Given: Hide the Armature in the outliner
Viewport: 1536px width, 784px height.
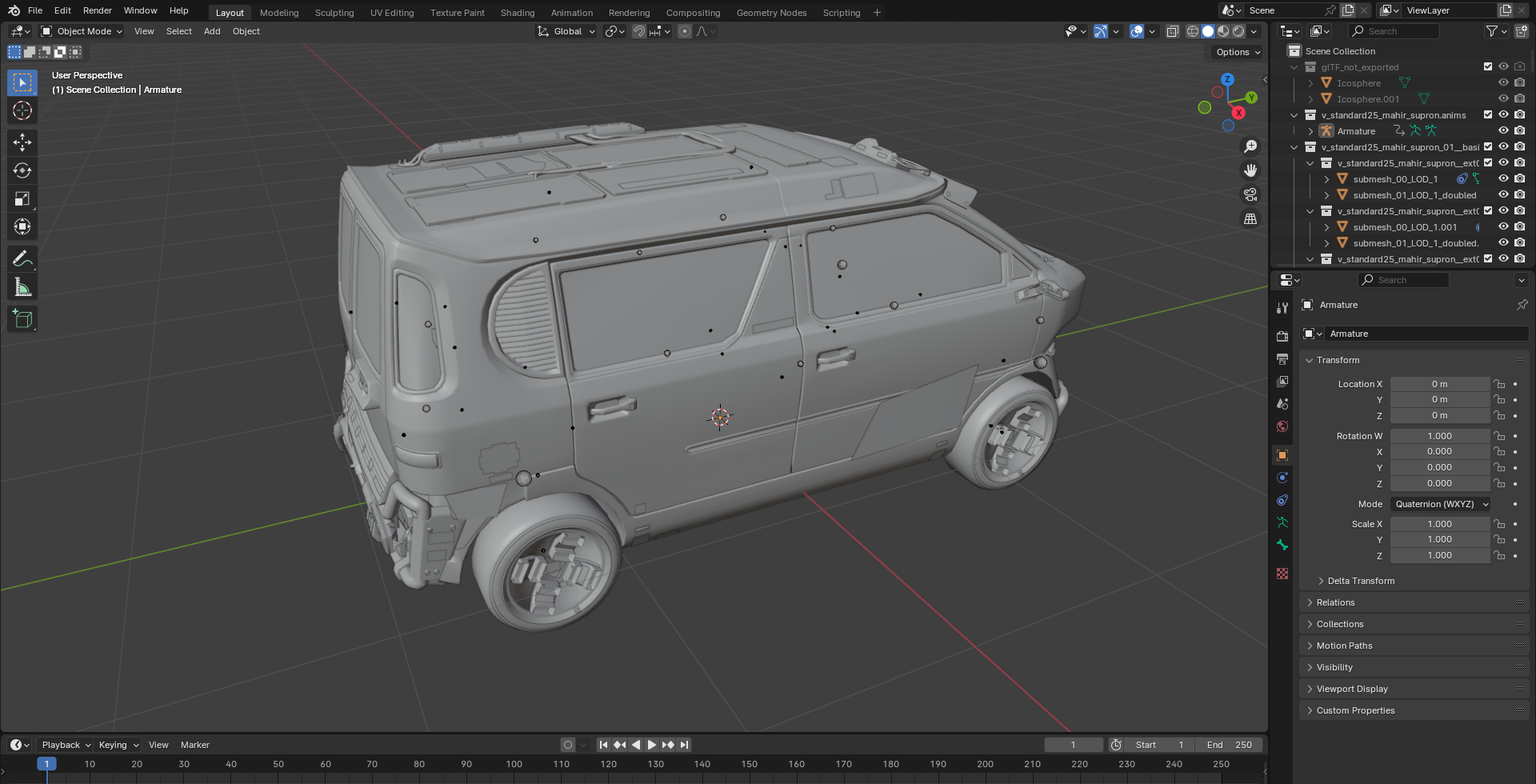Looking at the screenshot, I should point(1503,131).
